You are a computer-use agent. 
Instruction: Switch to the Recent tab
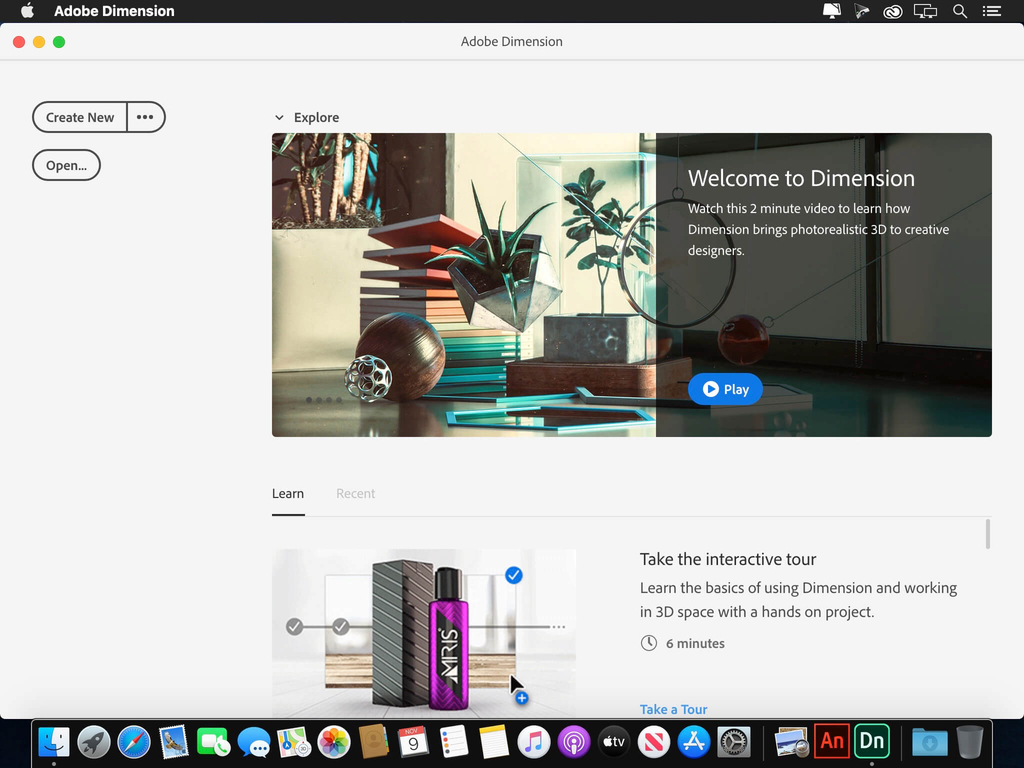tap(355, 493)
